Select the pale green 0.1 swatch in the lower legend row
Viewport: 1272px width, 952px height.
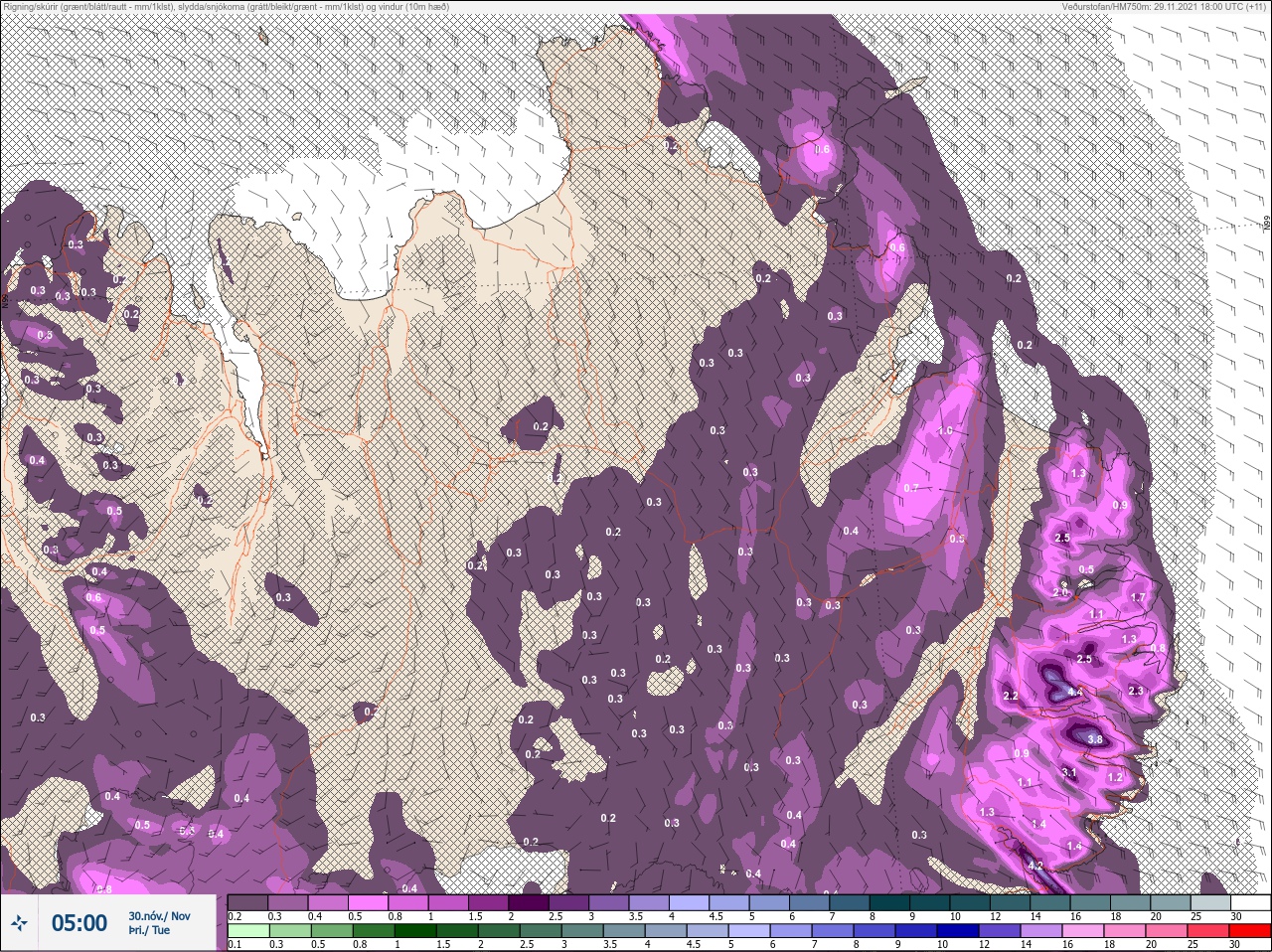coord(247,931)
